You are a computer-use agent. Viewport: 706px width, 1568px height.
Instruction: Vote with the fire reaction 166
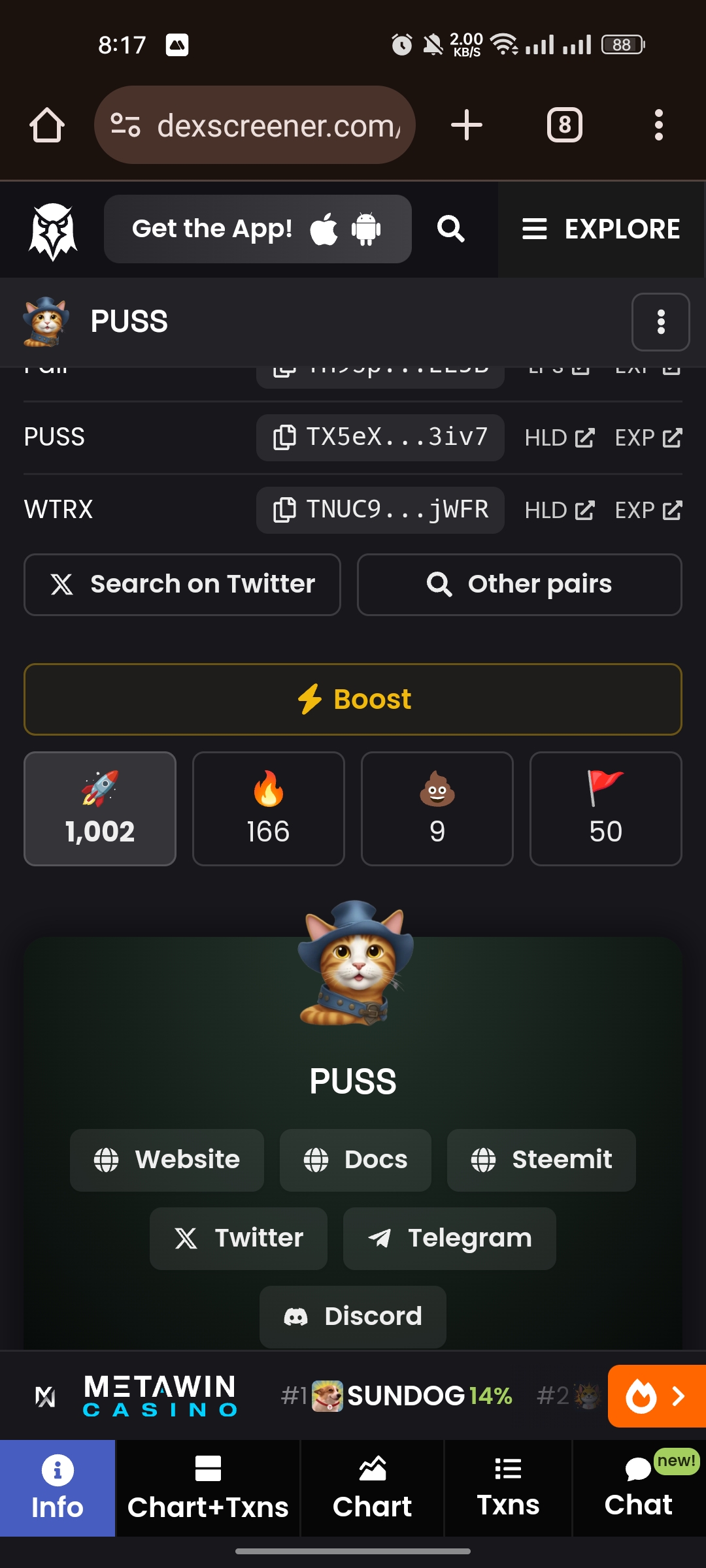269,809
